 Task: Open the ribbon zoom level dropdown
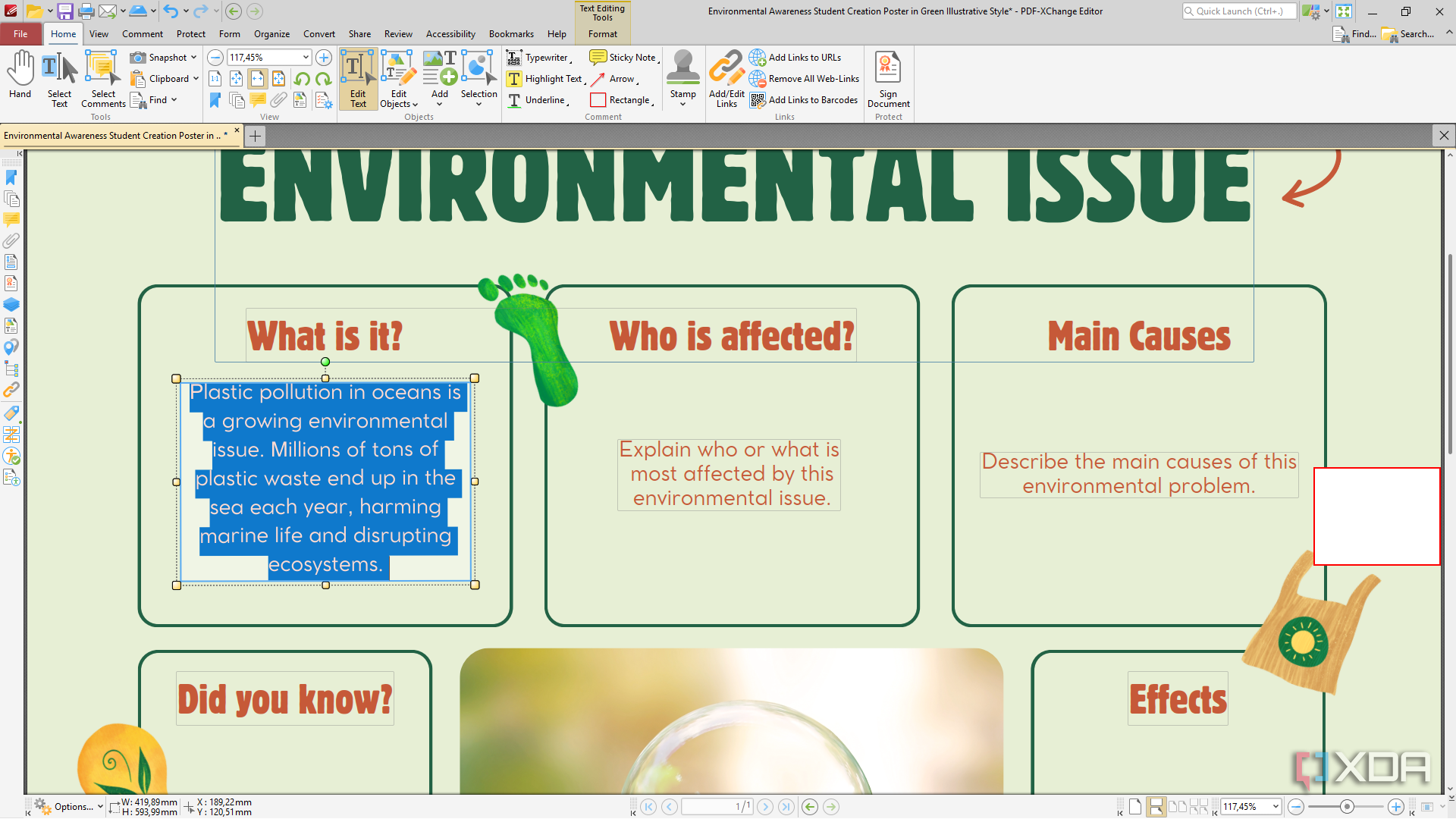[x=306, y=58]
